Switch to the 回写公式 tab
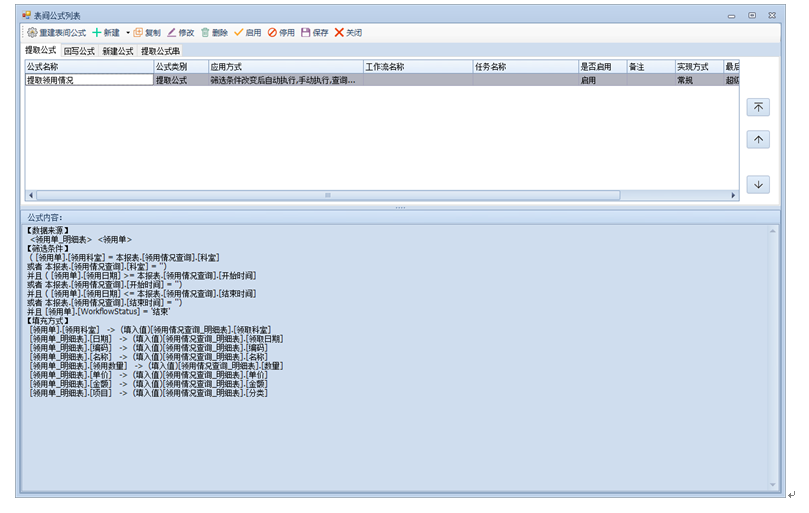Viewport: 809px width, 513px height. pyautogui.click(x=79, y=51)
